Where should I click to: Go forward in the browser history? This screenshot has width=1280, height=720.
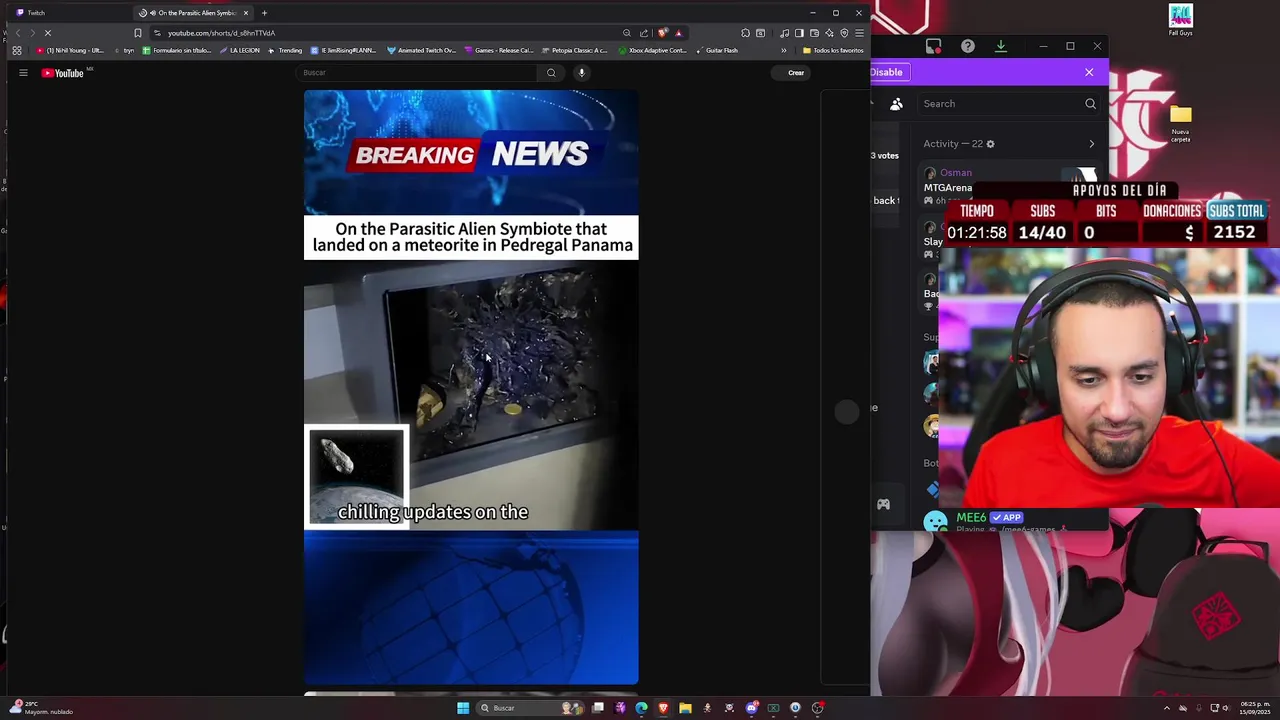[32, 33]
